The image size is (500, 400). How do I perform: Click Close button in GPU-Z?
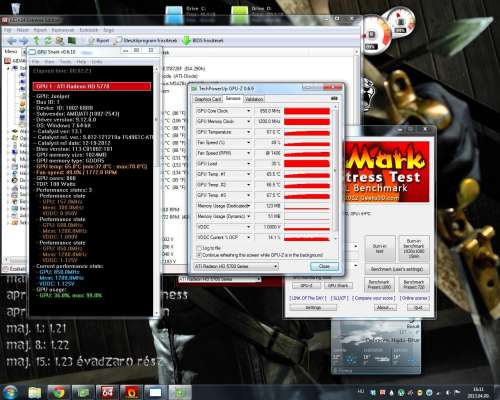pos(324,266)
